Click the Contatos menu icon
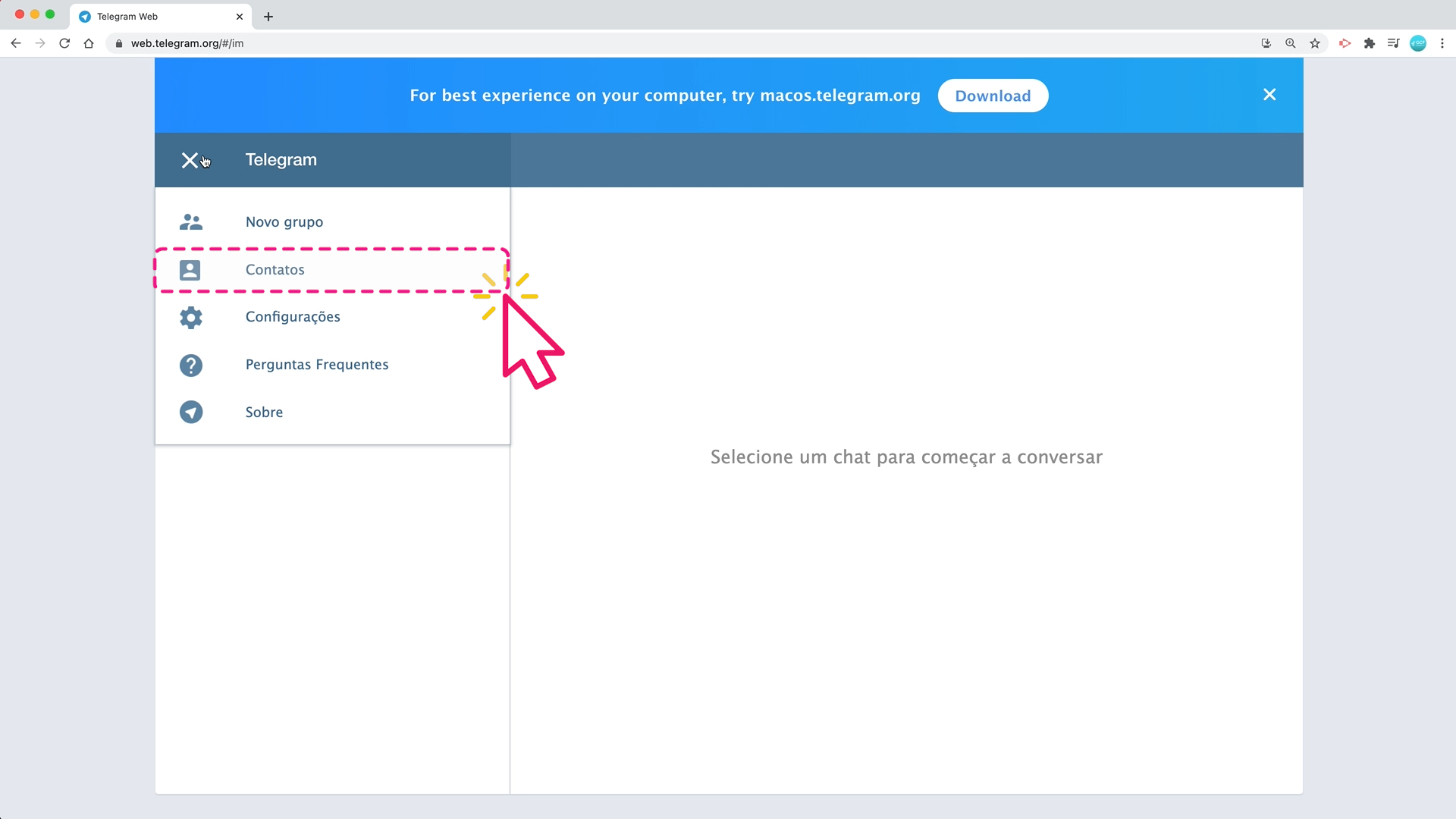1456x819 pixels. pyautogui.click(x=190, y=269)
